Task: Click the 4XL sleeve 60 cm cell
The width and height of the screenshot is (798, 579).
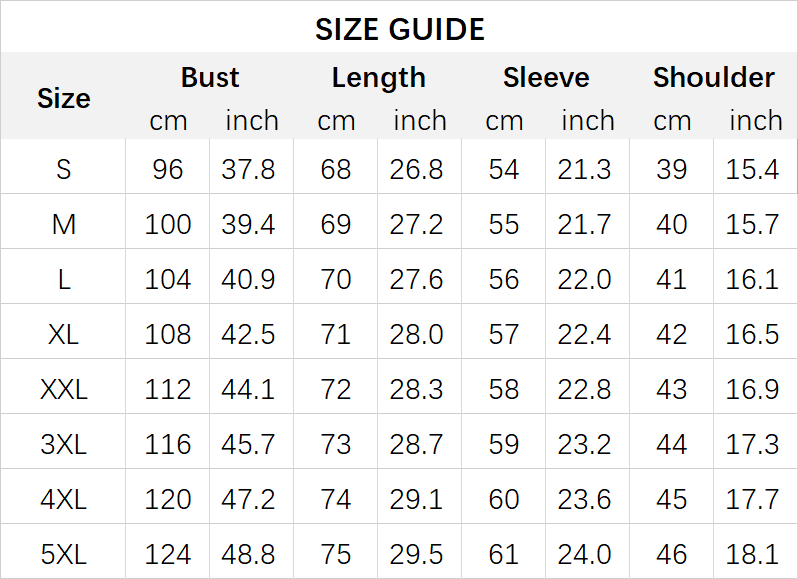Action: (504, 498)
